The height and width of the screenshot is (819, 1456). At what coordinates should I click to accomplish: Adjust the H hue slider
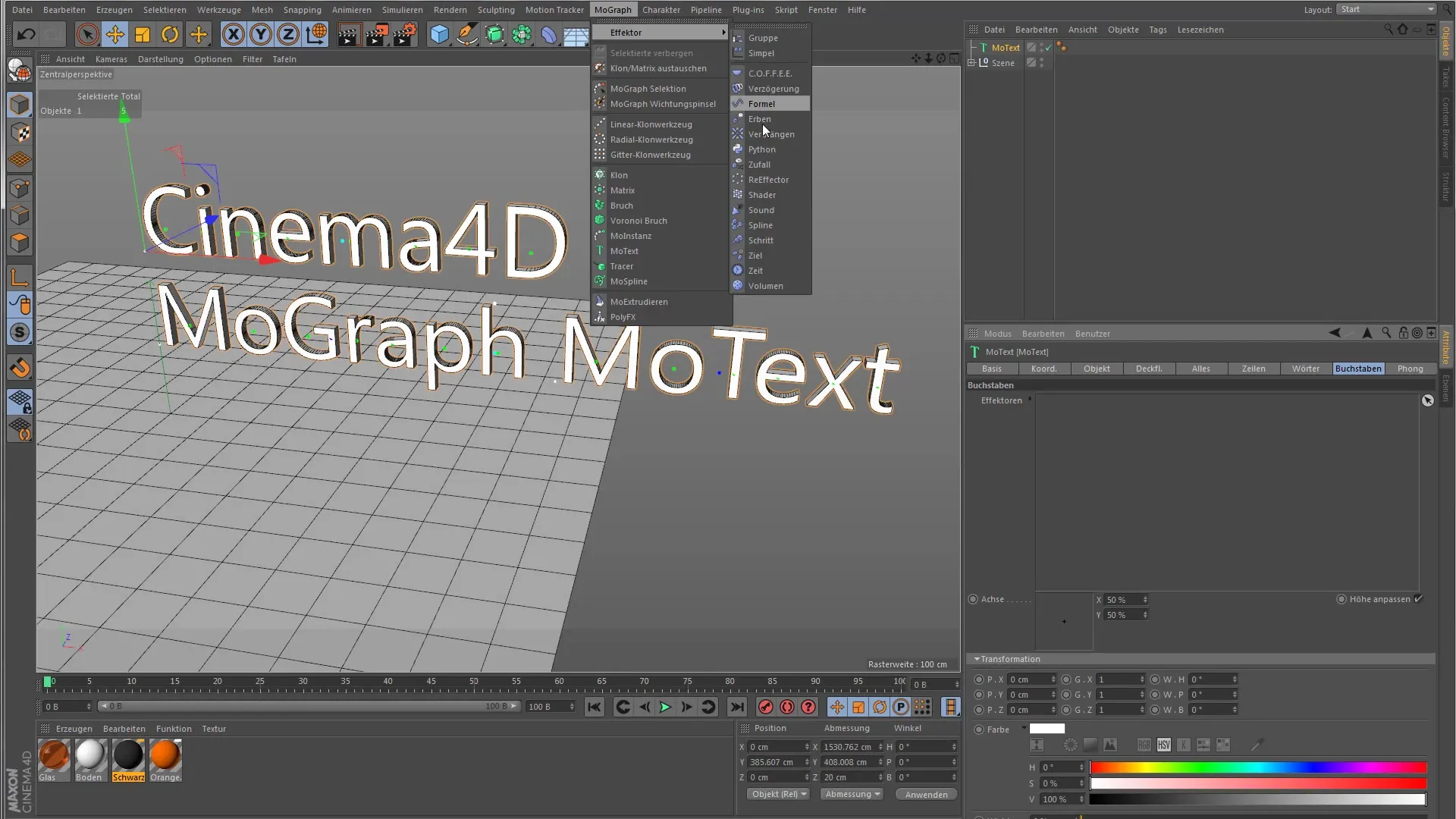point(1258,767)
